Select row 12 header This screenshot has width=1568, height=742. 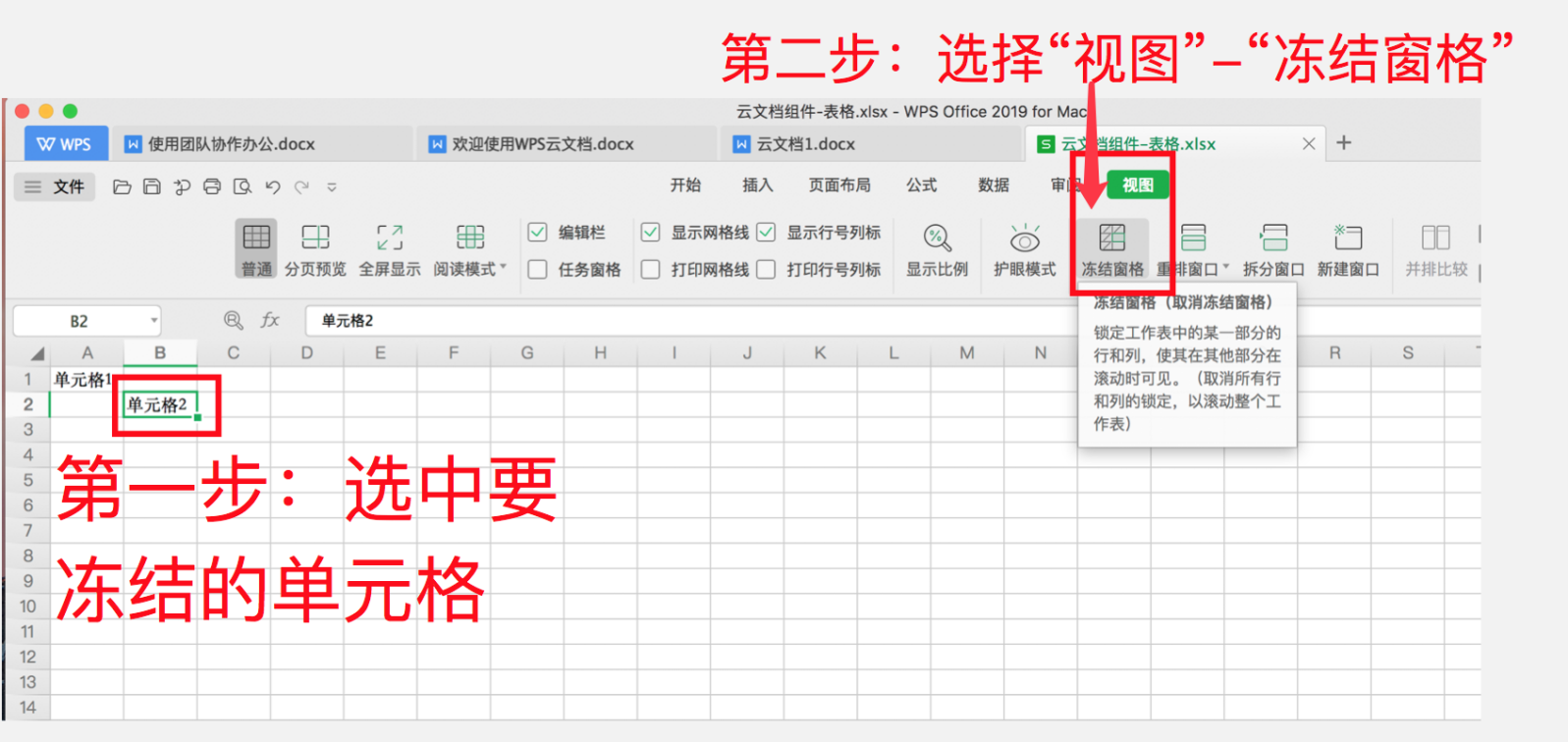pos(28,657)
